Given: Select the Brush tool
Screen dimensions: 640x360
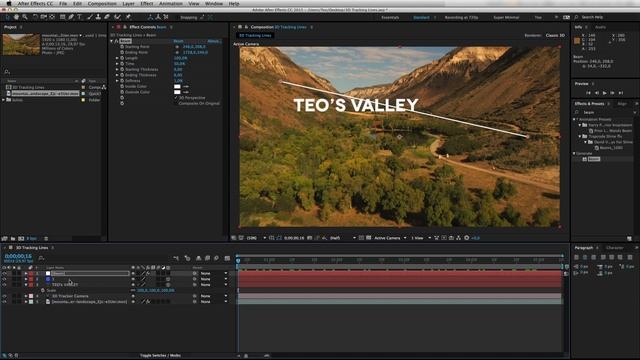Looking at the screenshot, I should tap(90, 17).
